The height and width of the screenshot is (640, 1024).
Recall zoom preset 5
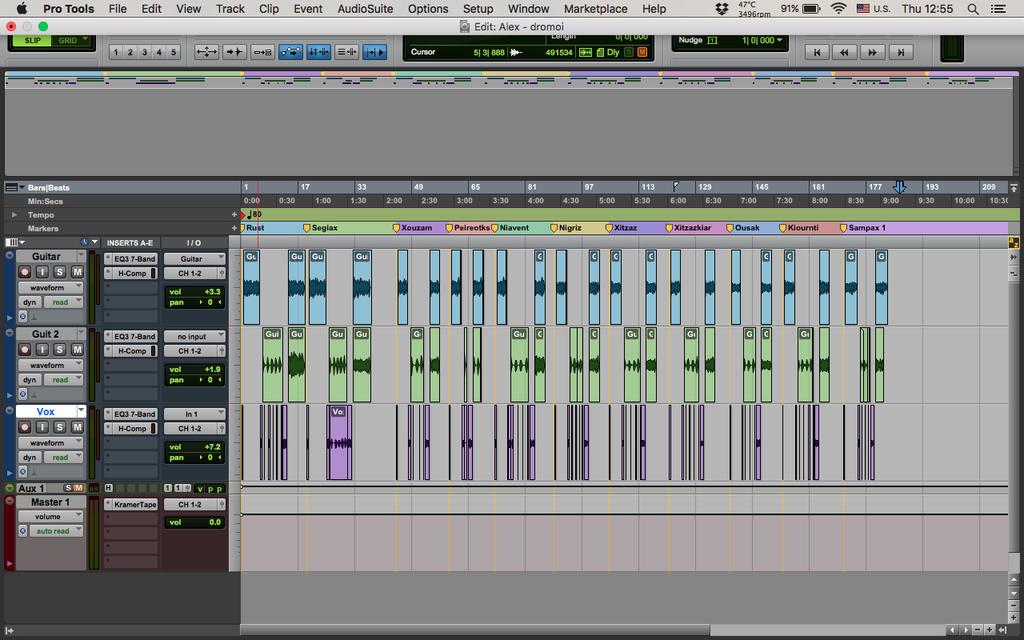173,52
